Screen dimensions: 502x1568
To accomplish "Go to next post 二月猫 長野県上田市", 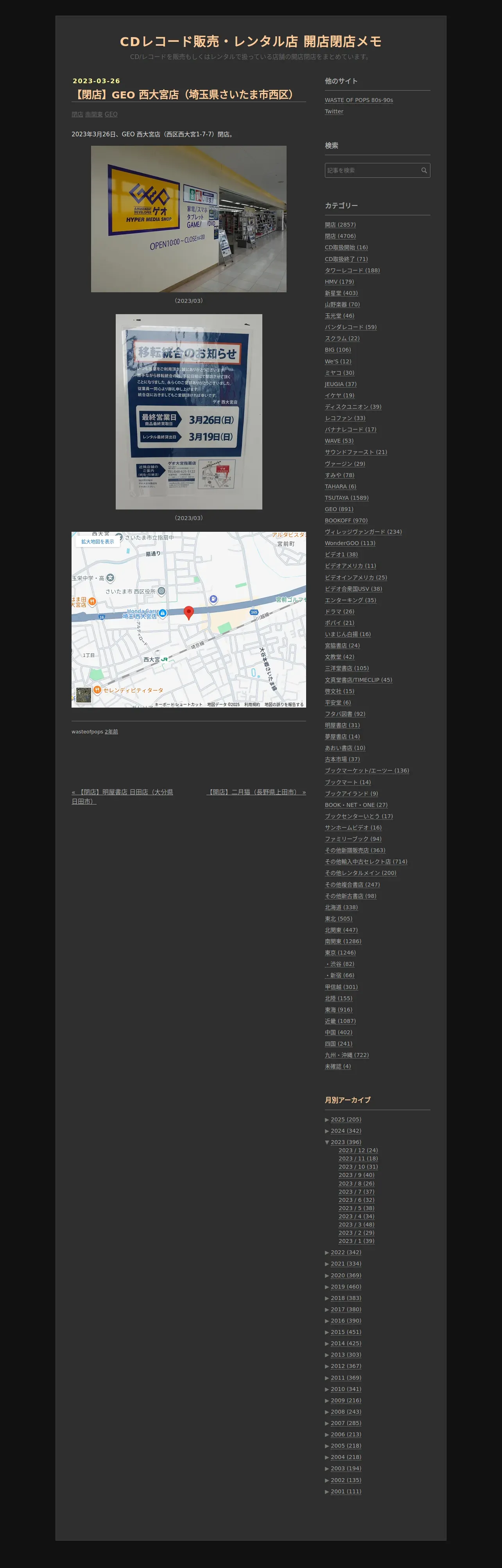I will pyautogui.click(x=256, y=792).
